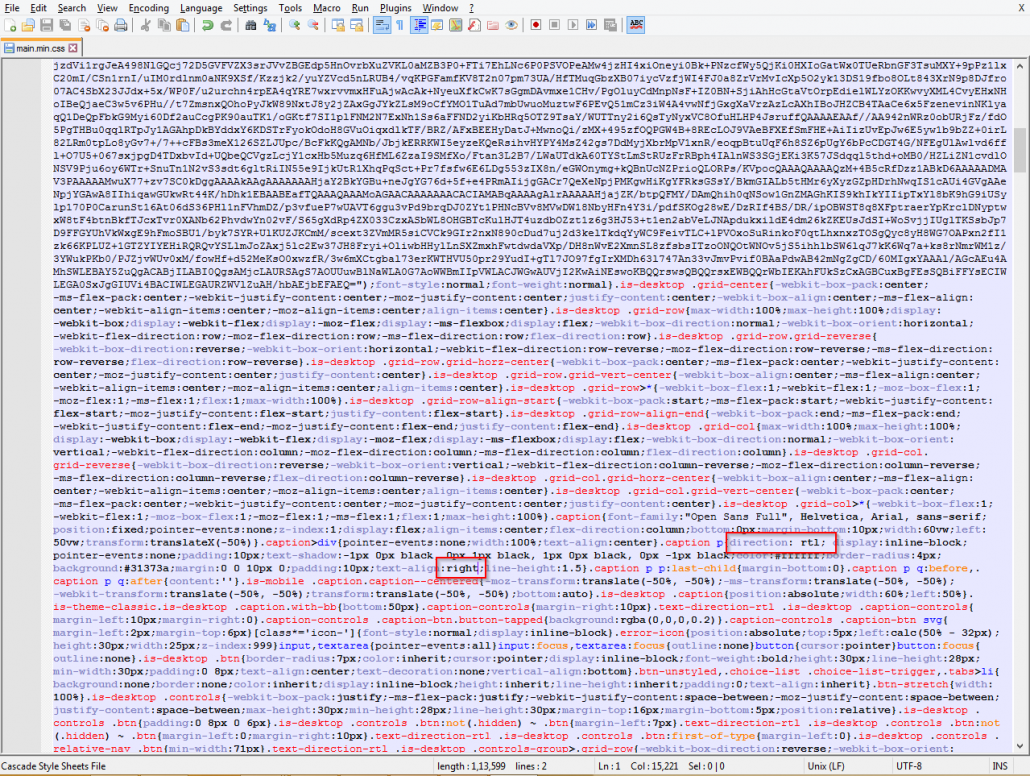Select the main.min.css tab
The width and height of the screenshot is (1030, 776).
(x=38, y=47)
